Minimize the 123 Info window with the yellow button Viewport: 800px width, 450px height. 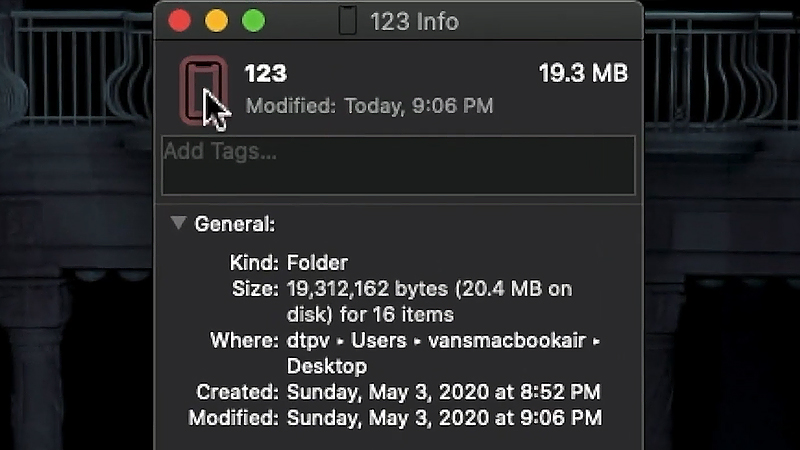[x=216, y=20]
